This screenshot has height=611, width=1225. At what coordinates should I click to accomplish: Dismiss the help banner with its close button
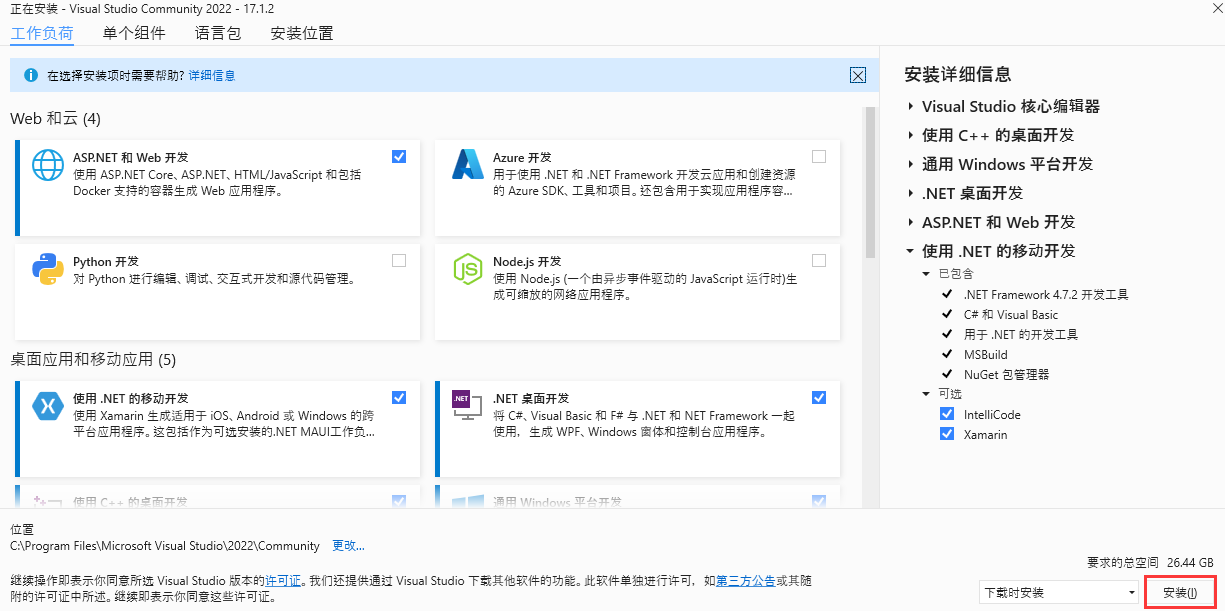pyautogui.click(x=857, y=75)
